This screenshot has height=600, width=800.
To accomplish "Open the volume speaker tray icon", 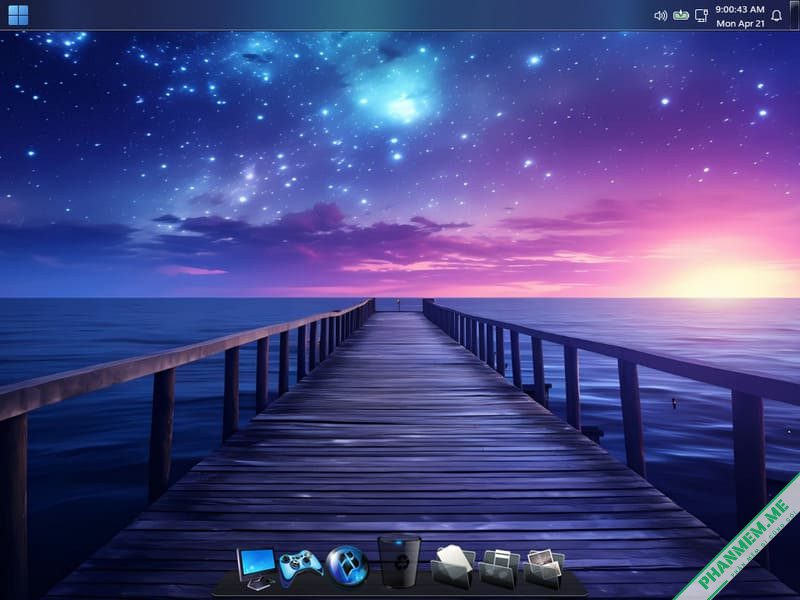I will [x=660, y=16].
